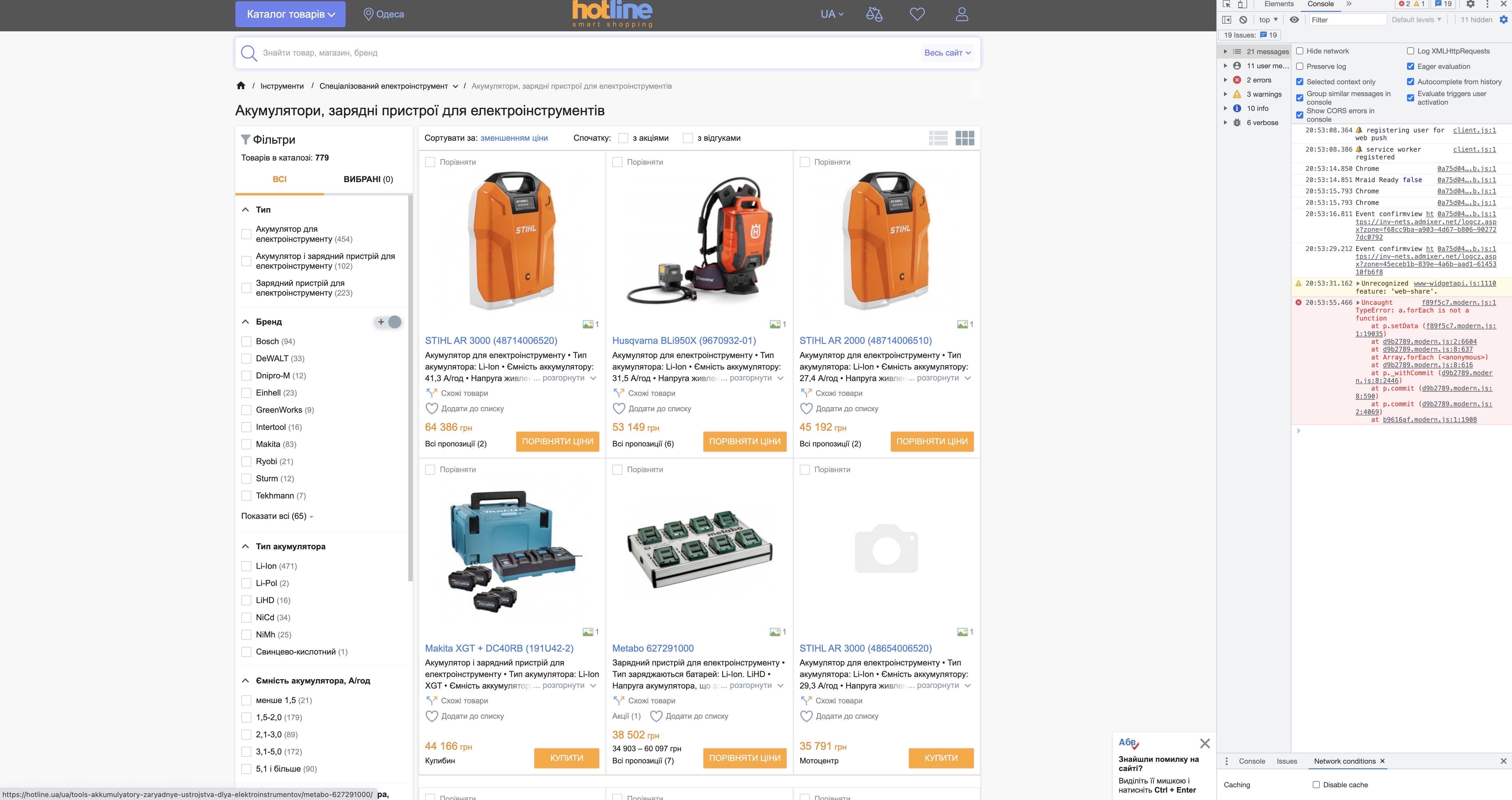
Task: Open wishlist heart icon in header
Action: pos(917,14)
